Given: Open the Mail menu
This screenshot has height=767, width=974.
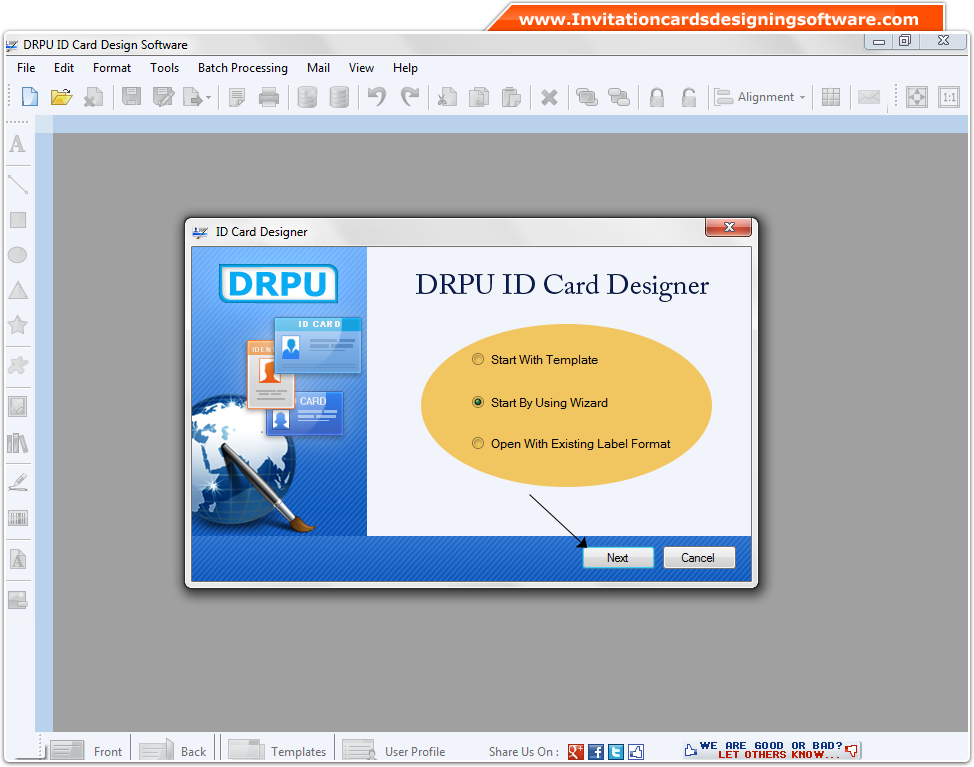Looking at the screenshot, I should click(318, 68).
